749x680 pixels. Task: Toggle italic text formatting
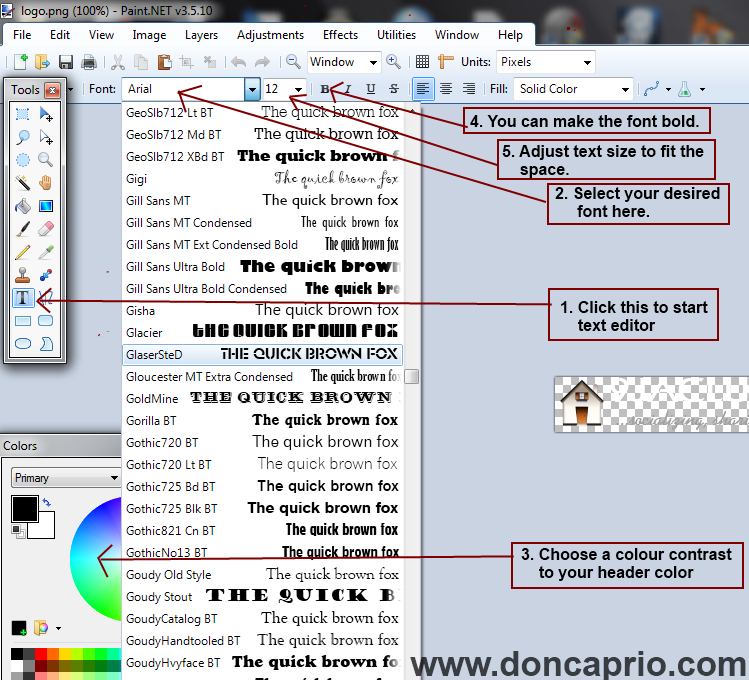pyautogui.click(x=347, y=89)
